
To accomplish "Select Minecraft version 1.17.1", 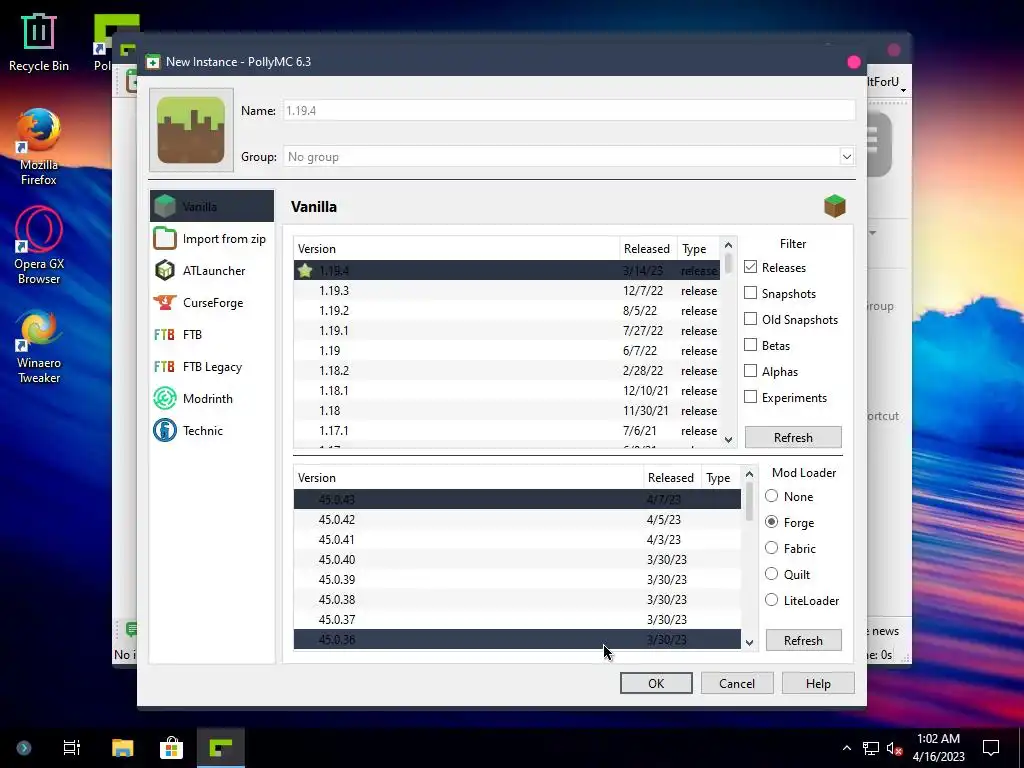I will (x=507, y=430).
